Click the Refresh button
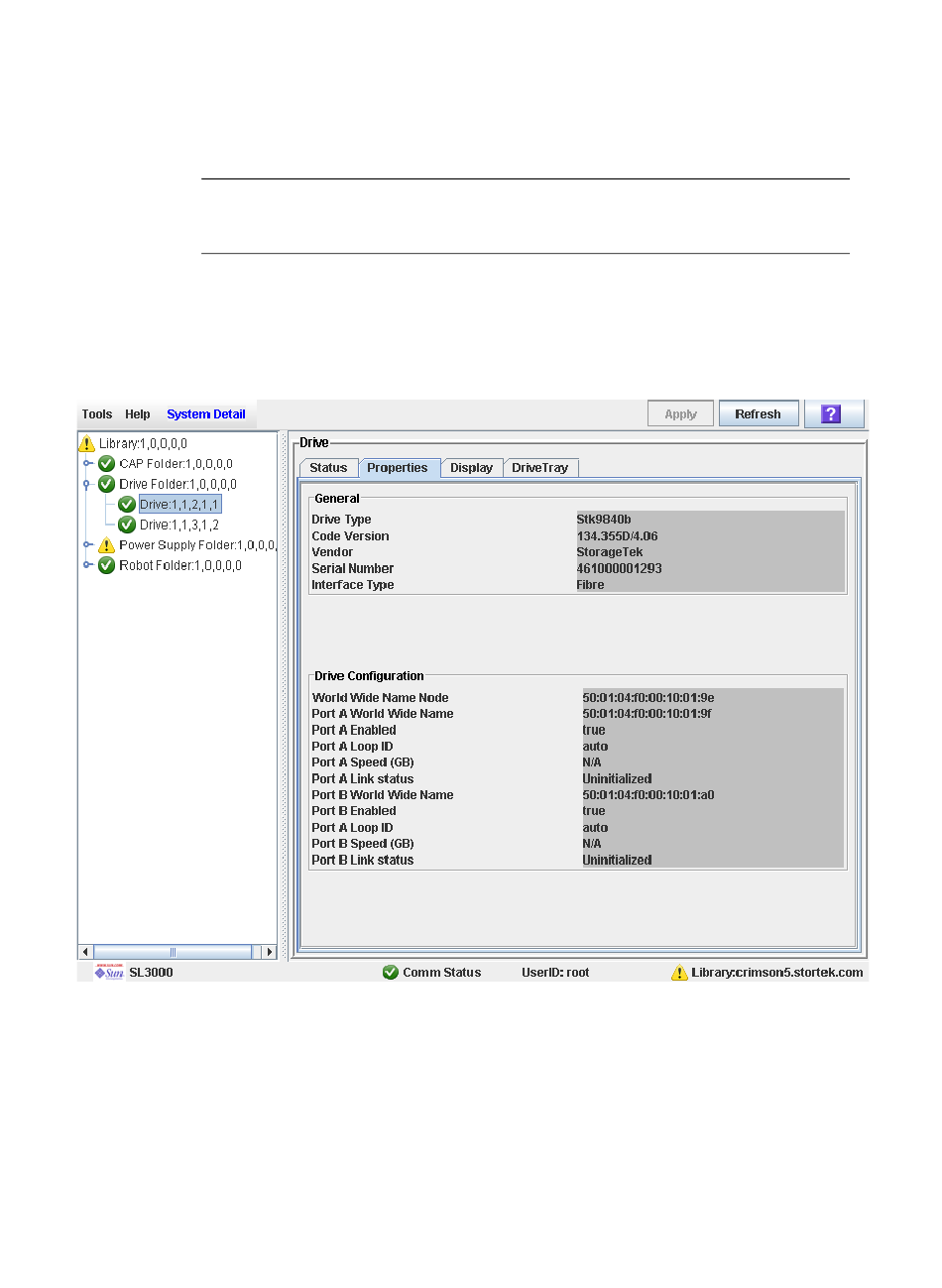942x1288 pixels. click(759, 414)
